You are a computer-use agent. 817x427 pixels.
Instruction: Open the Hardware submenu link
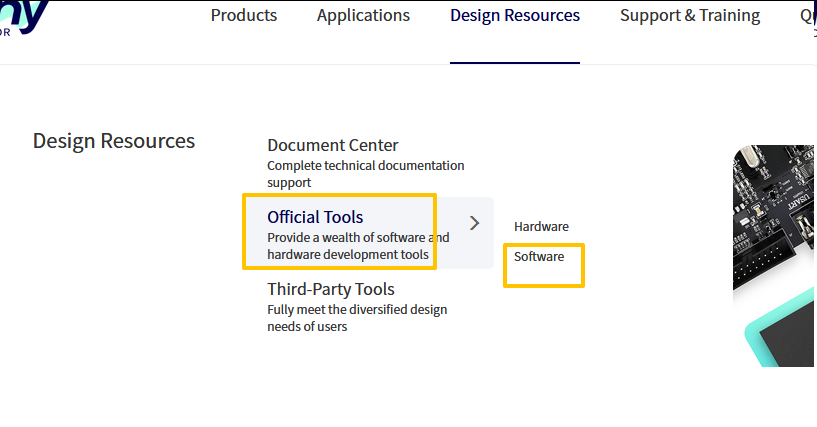[541, 227]
